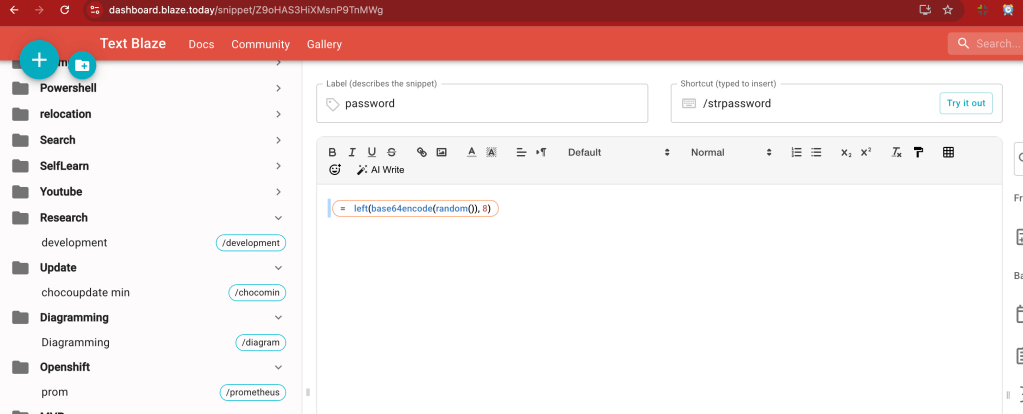Open the text background color picker

pos(491,152)
